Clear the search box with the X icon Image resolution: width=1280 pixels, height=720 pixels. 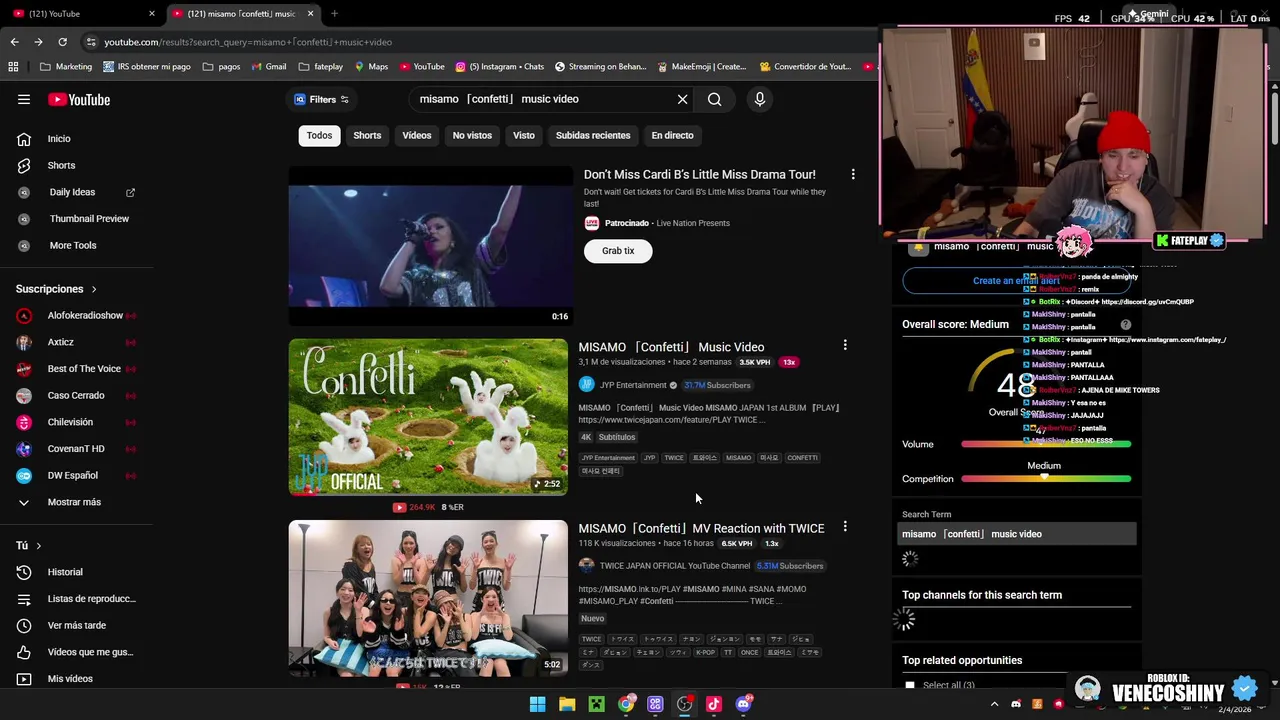683,99
